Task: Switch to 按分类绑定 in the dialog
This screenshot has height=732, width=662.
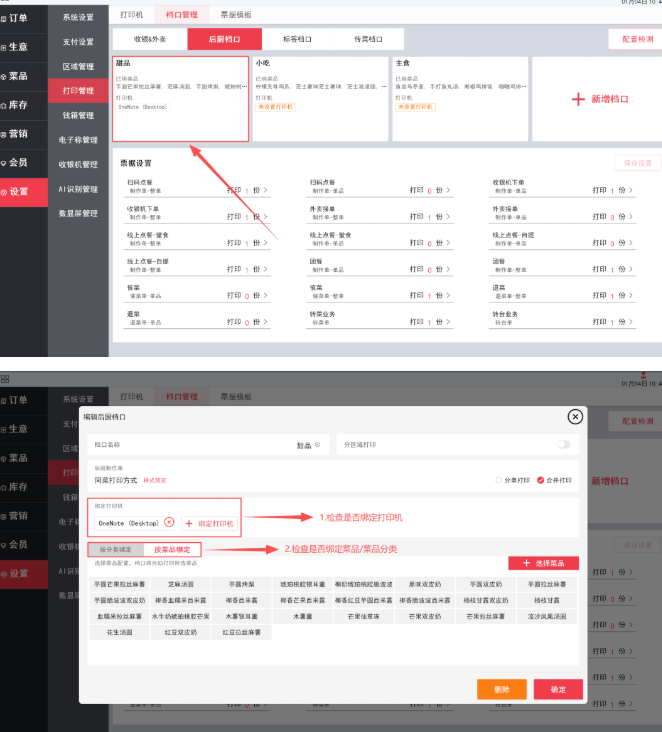Action: coord(116,549)
